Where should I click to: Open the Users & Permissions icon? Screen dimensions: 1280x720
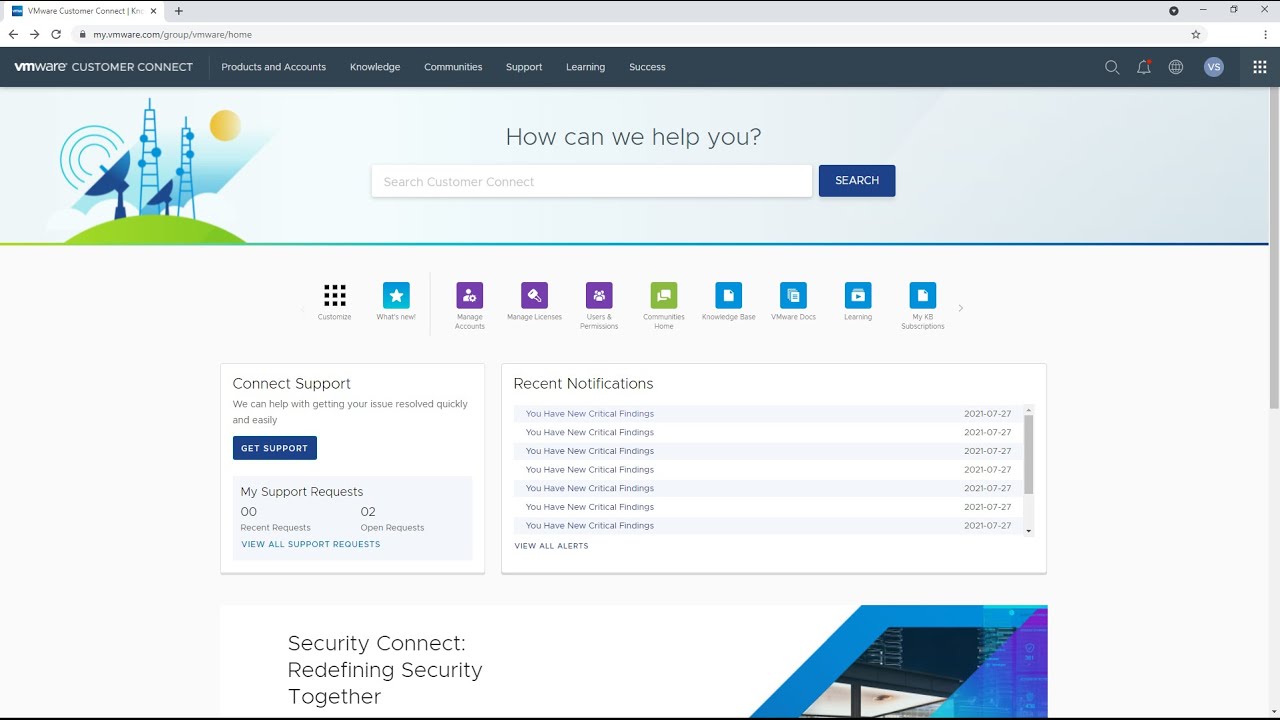599,295
